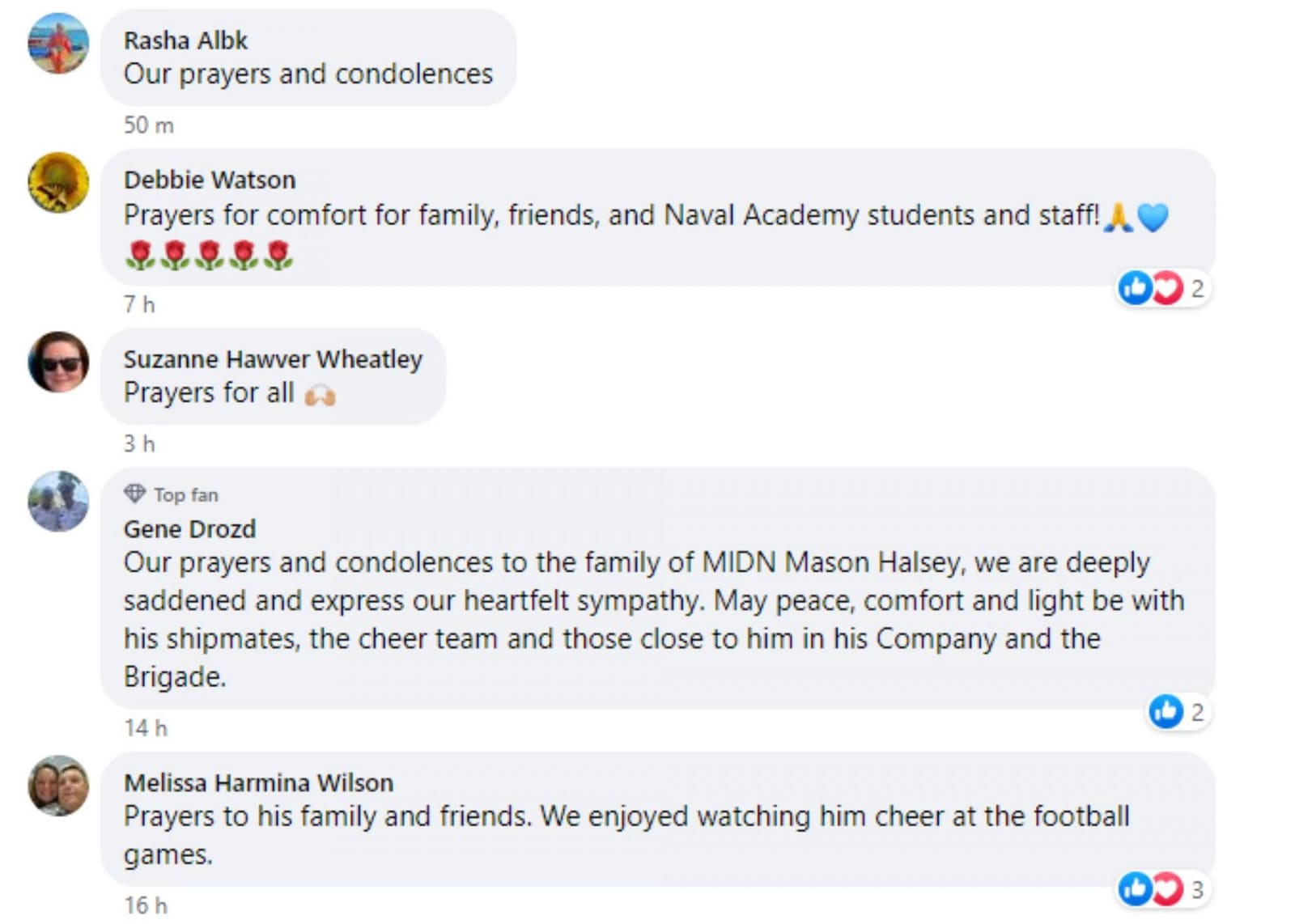This screenshot has width=1295, height=924.
Task: Click the like reaction icon on Debbie Watson's comment
Action: point(1135,288)
